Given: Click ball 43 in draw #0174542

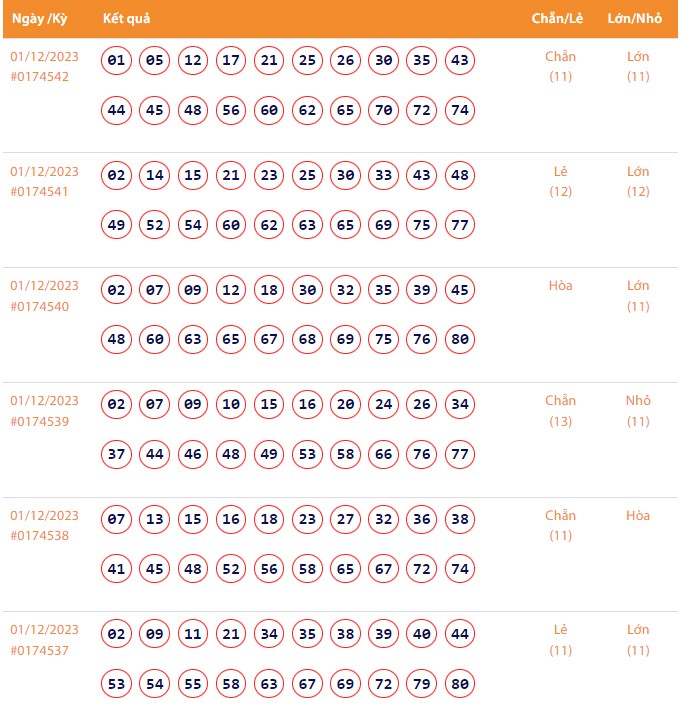Looking at the screenshot, I should coord(460,61).
